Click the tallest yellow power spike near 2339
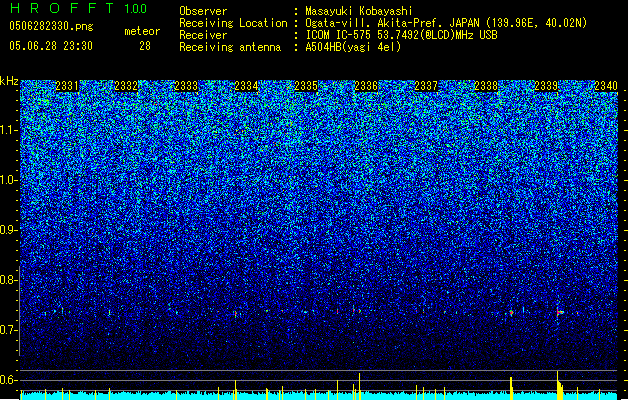Screen dimensions: 629x400 click(558, 385)
